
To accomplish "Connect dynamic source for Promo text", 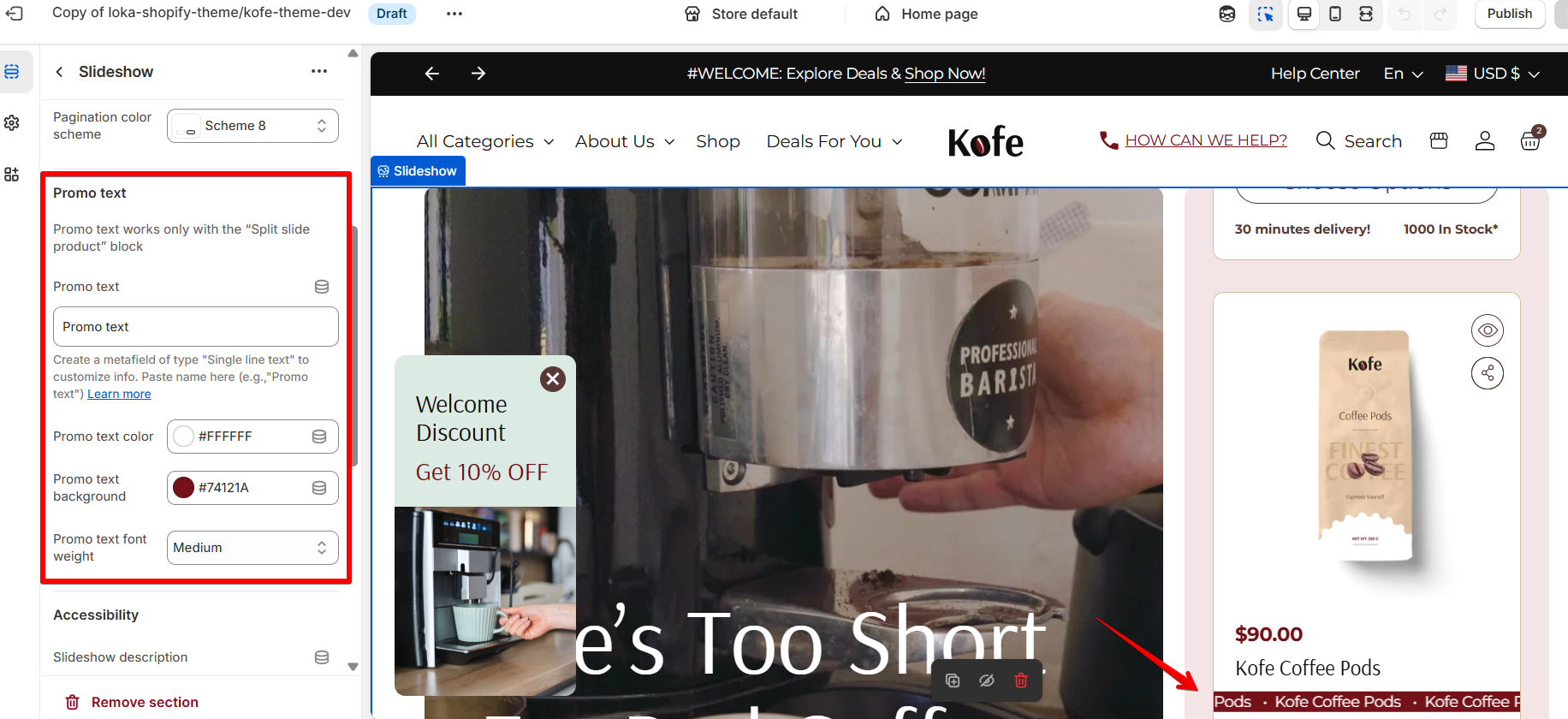I will click(x=322, y=287).
